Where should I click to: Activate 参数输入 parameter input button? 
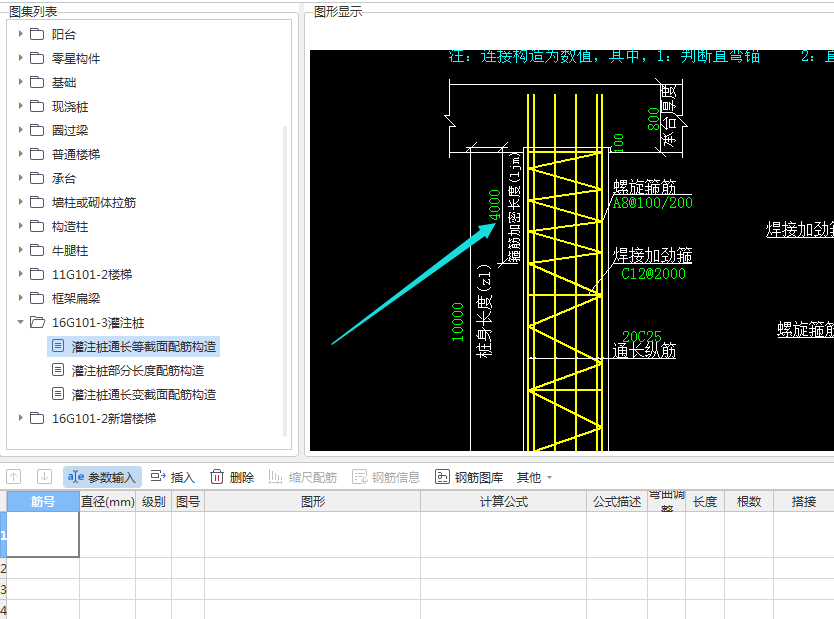pos(102,478)
